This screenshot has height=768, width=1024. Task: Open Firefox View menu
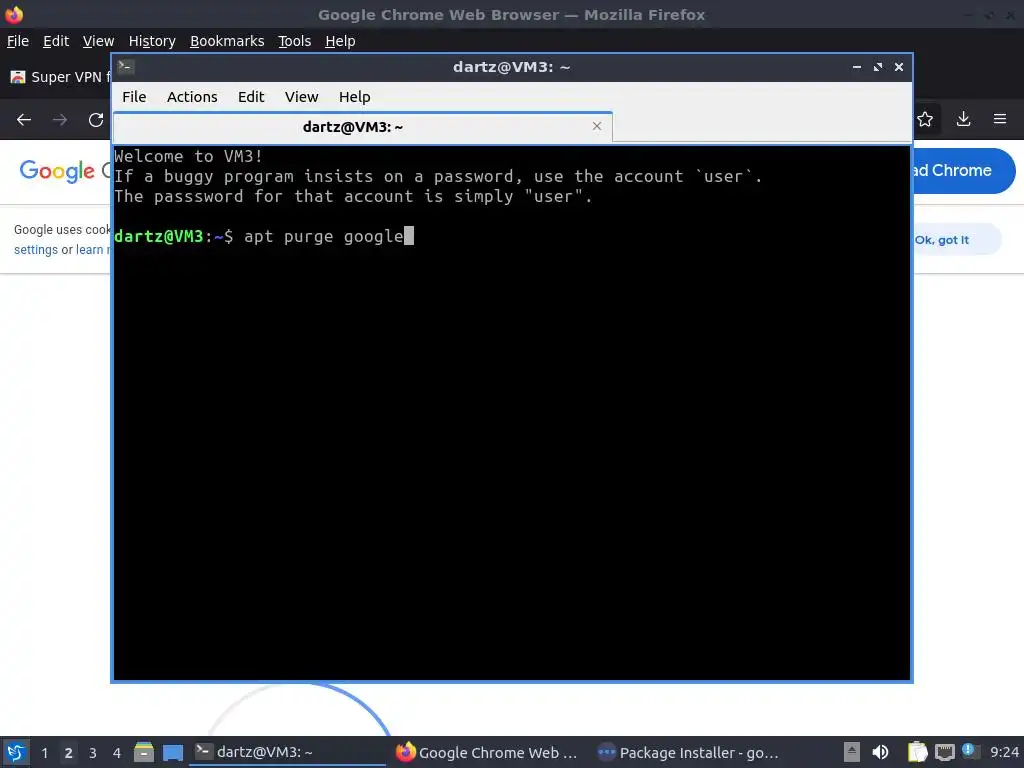click(98, 41)
